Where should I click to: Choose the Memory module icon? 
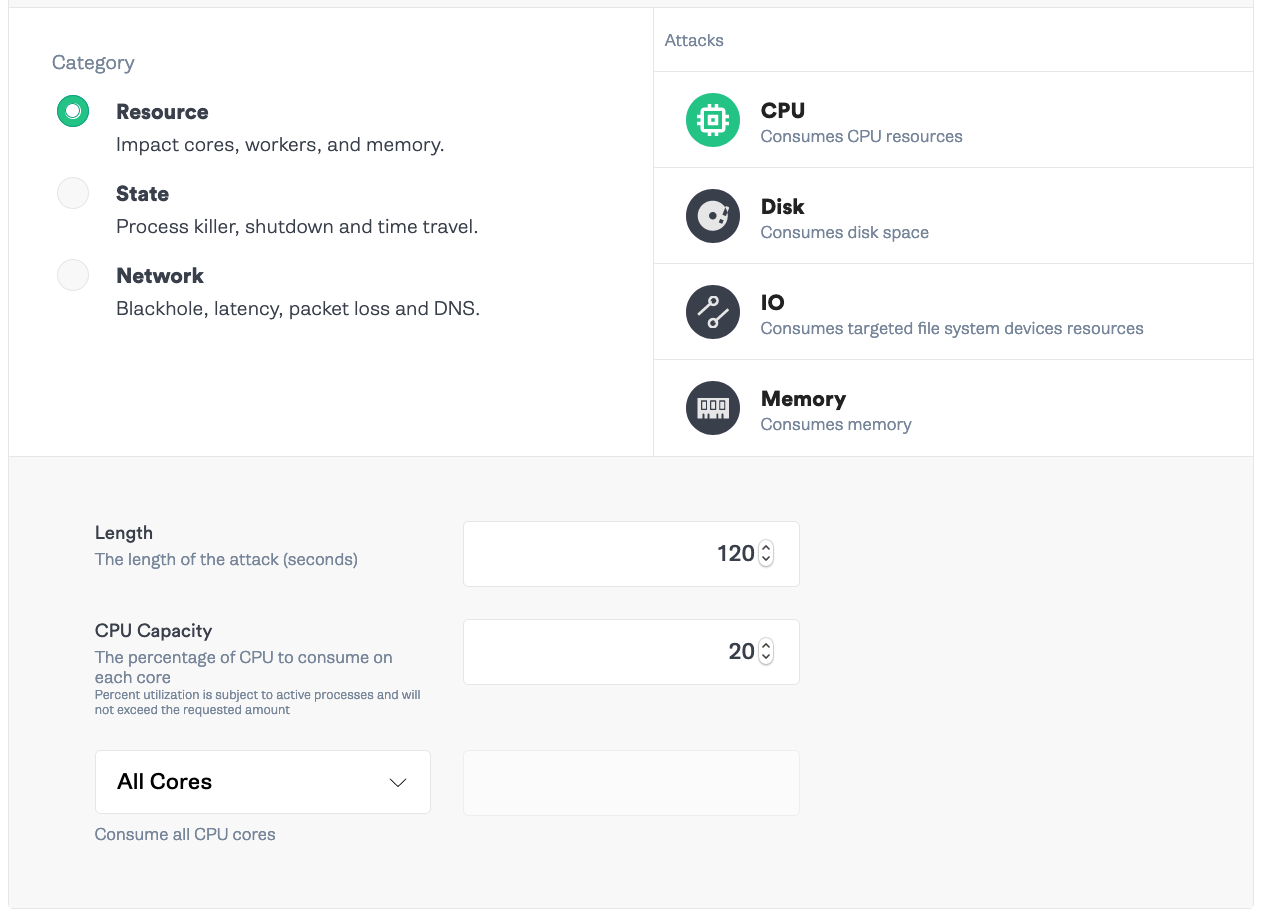[713, 408]
